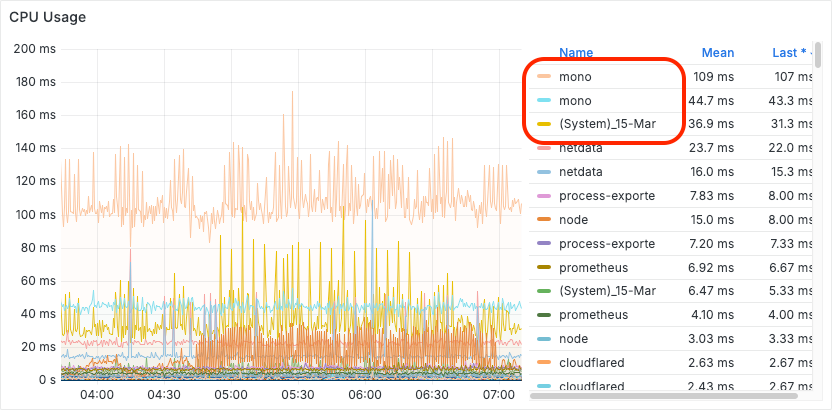The width and height of the screenshot is (832, 410).
Task: Click the yellow swatch of (System)_15-Mar 36.9 ms
Action: click(x=543, y=124)
